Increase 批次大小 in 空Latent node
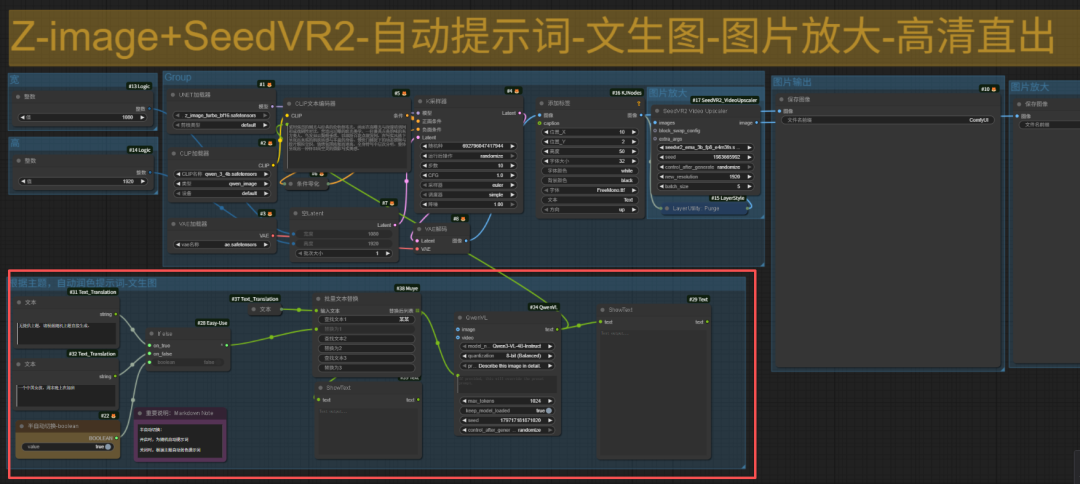Screen dimensions: 1080x484 (x=390, y=253)
